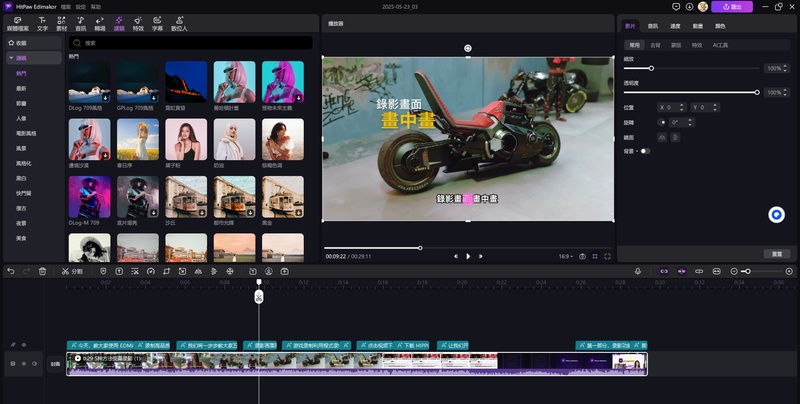The image size is (800, 404).
Task: Open the 音訊 audio panel
Action: pos(81,24)
